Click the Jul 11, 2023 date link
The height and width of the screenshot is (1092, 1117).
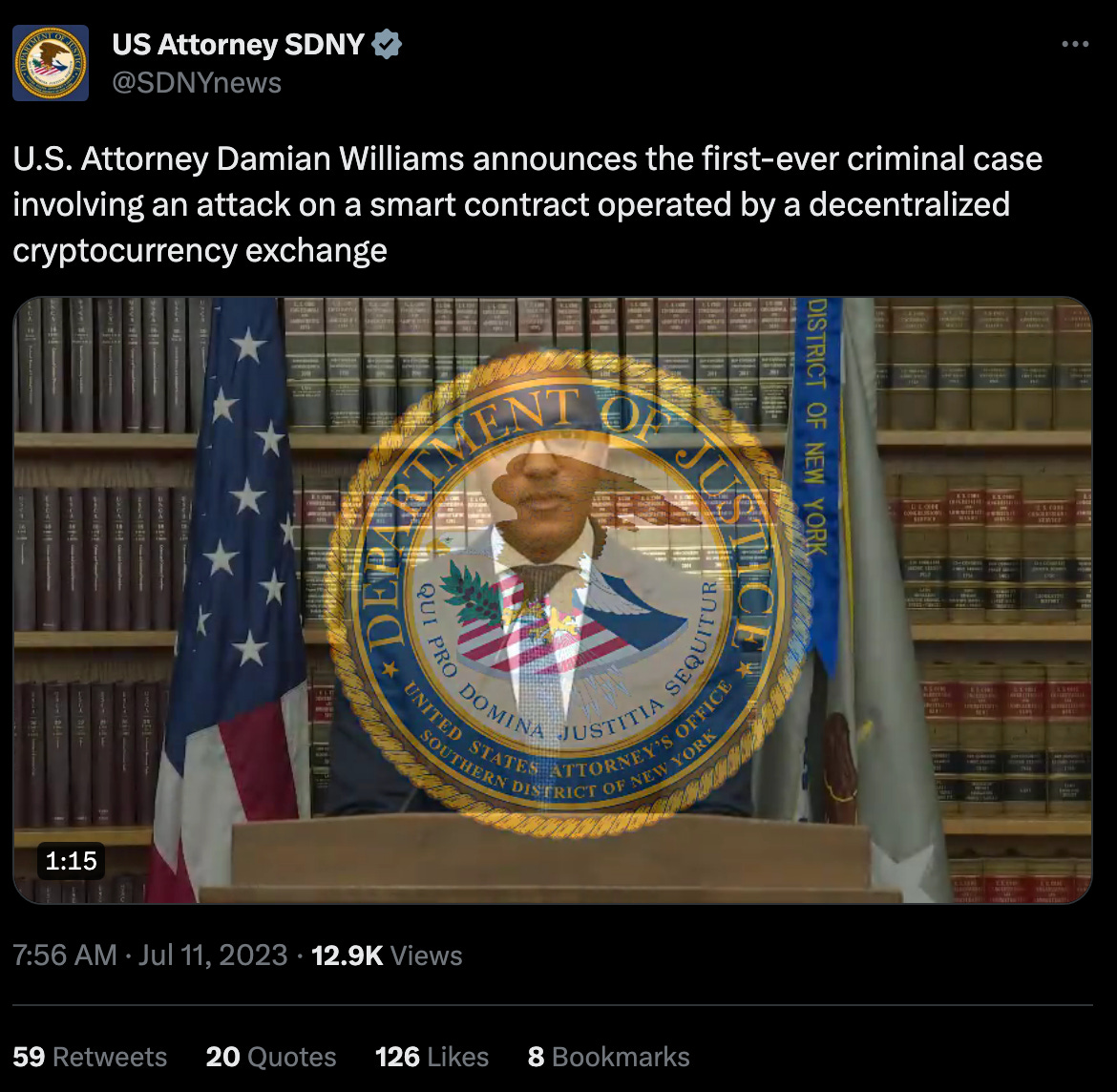point(213,955)
